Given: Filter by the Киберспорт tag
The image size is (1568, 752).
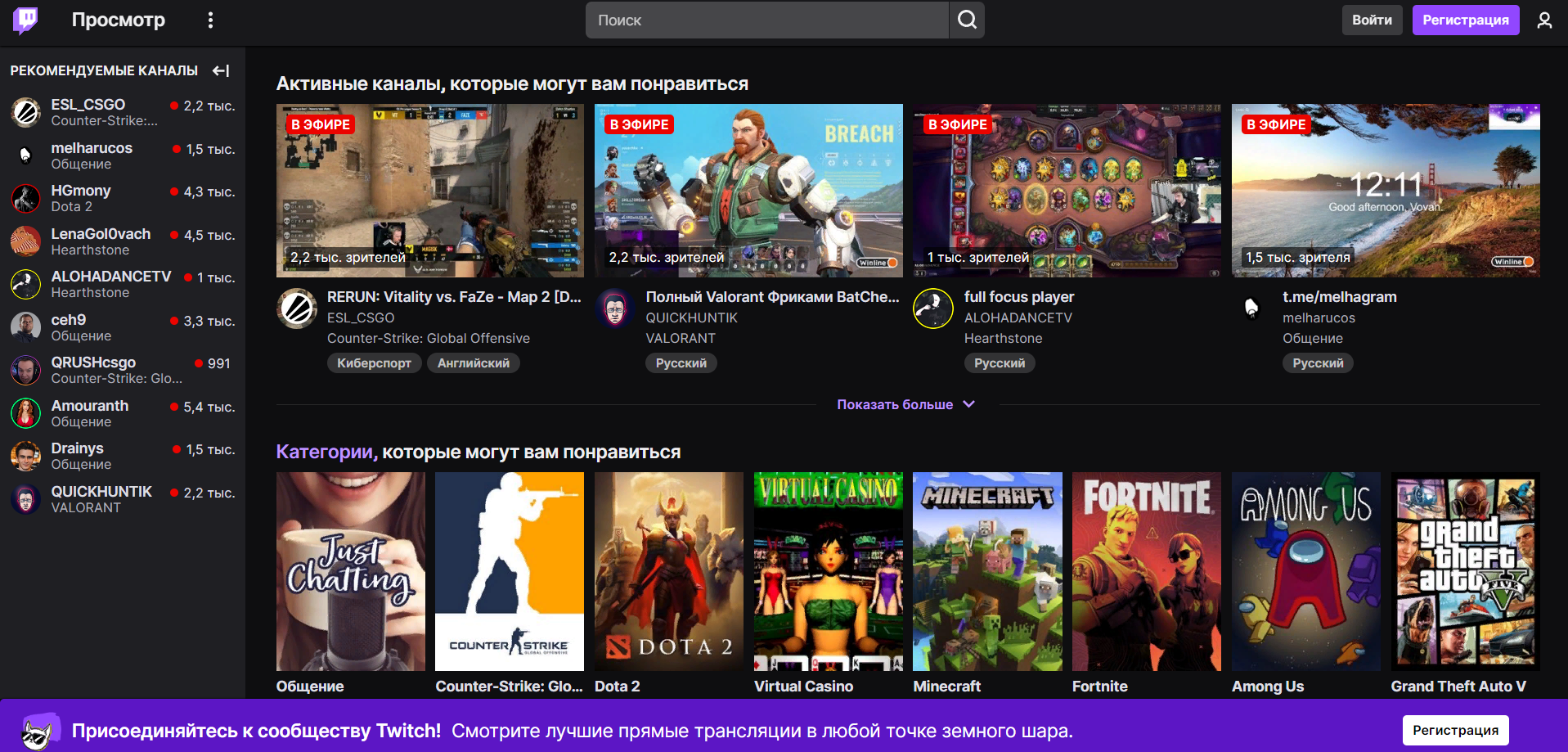Looking at the screenshot, I should coord(374,363).
